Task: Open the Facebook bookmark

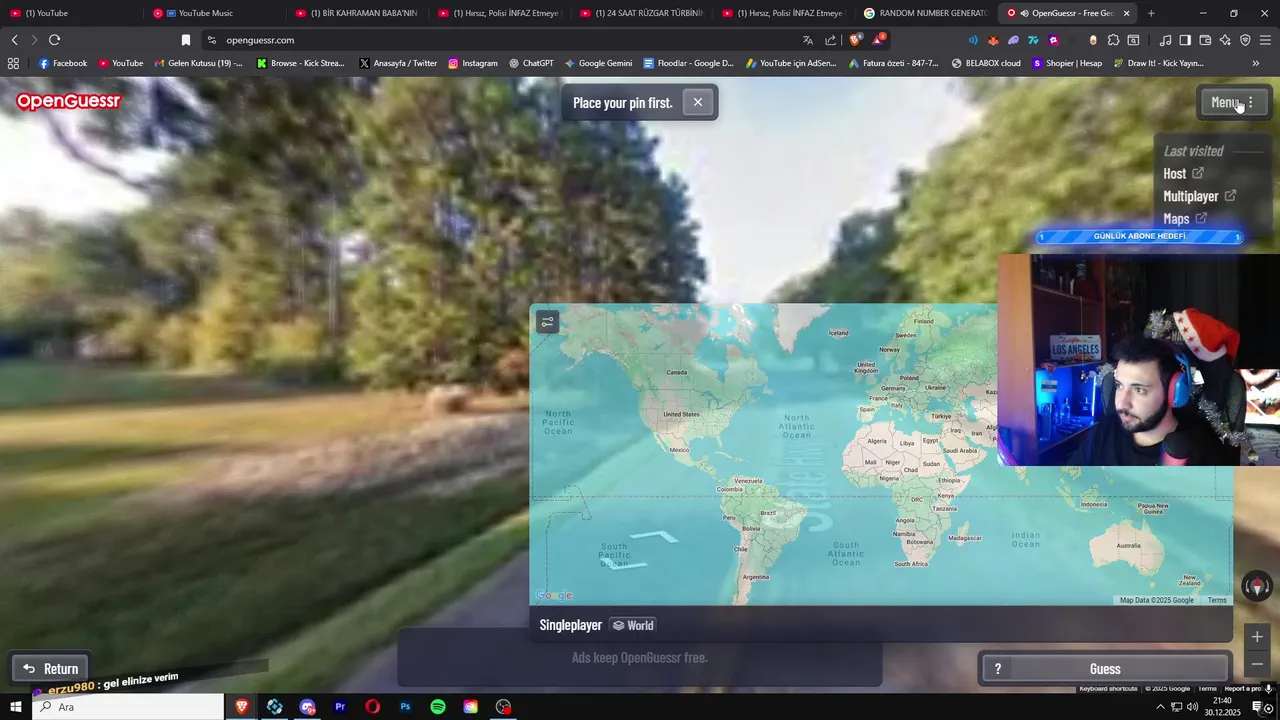Action: [x=63, y=63]
